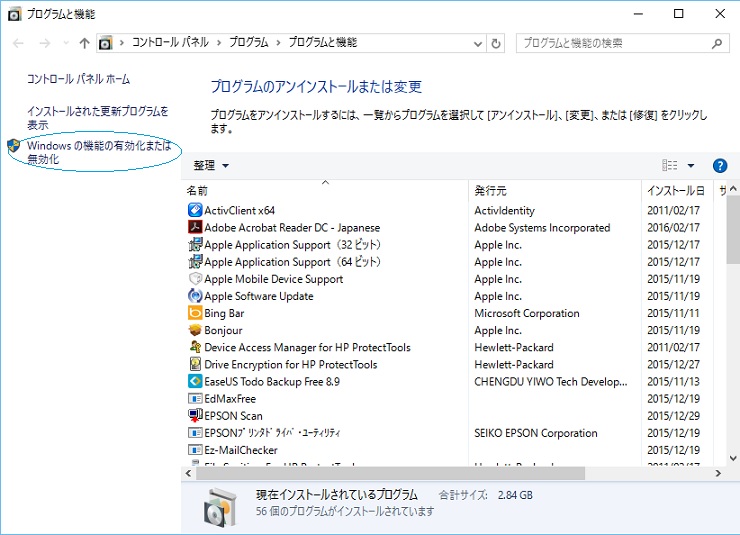Image resolution: width=740 pixels, height=535 pixels.
Task: Click the Ez-MailChecker icon
Action: [x=195, y=450]
